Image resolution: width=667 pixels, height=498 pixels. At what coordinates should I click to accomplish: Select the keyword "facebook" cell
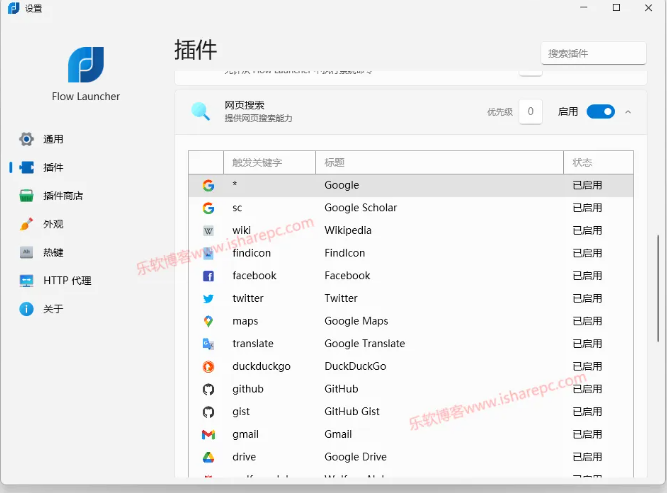pos(254,276)
